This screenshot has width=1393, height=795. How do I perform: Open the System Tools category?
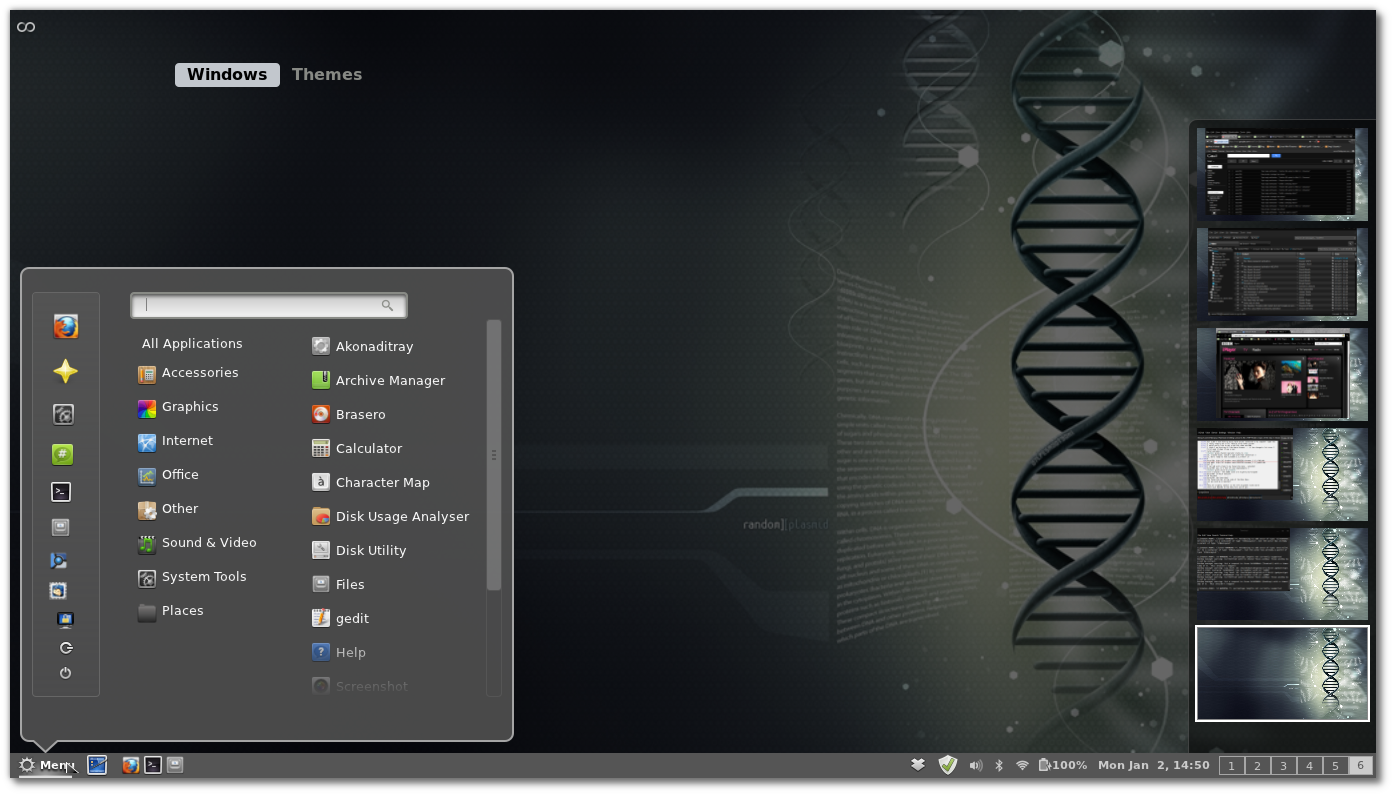(x=203, y=577)
